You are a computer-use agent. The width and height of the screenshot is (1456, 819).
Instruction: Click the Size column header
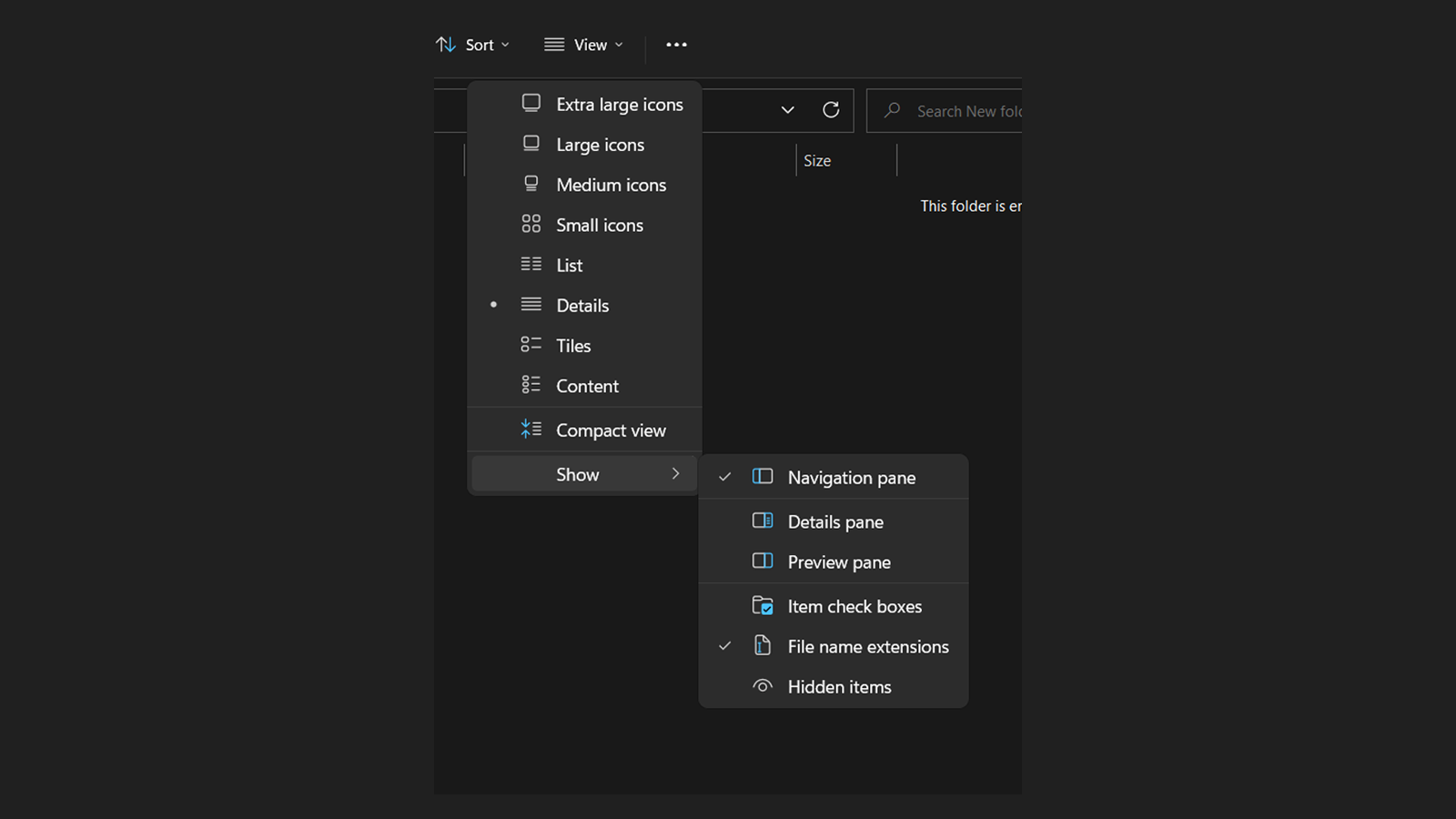point(846,160)
